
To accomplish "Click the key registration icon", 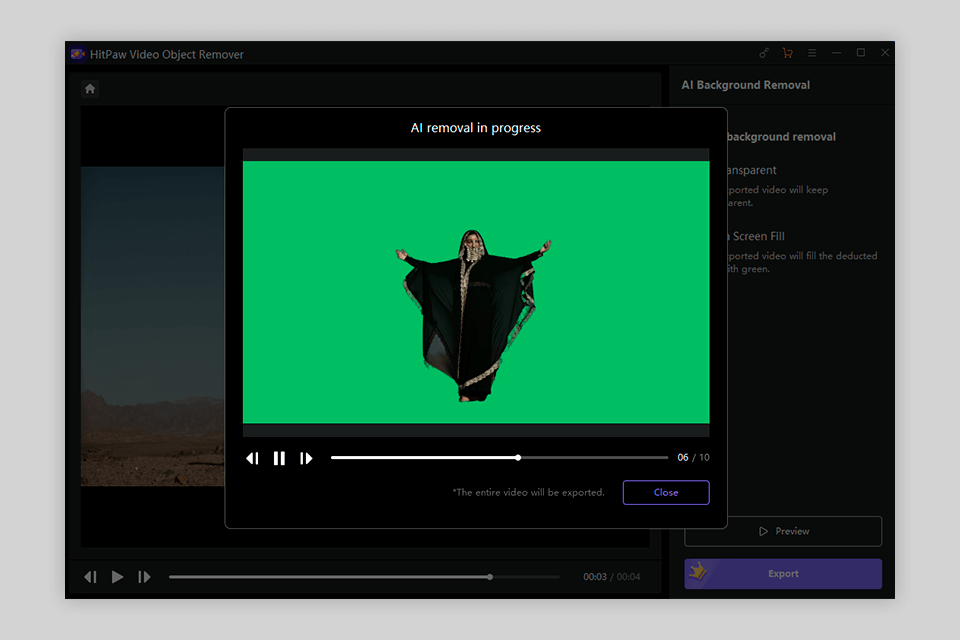I will pyautogui.click(x=764, y=53).
